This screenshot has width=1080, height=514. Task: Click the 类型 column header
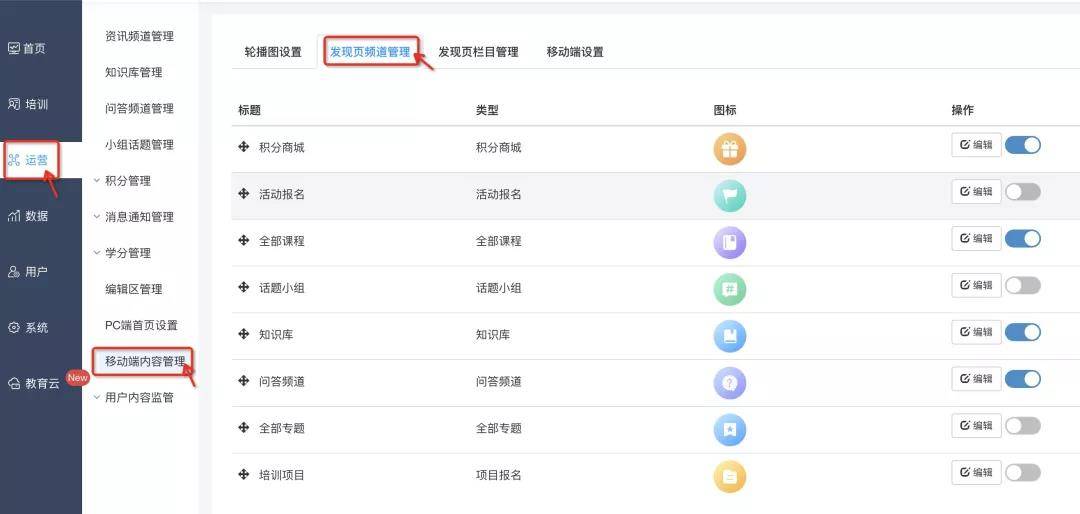click(x=487, y=110)
